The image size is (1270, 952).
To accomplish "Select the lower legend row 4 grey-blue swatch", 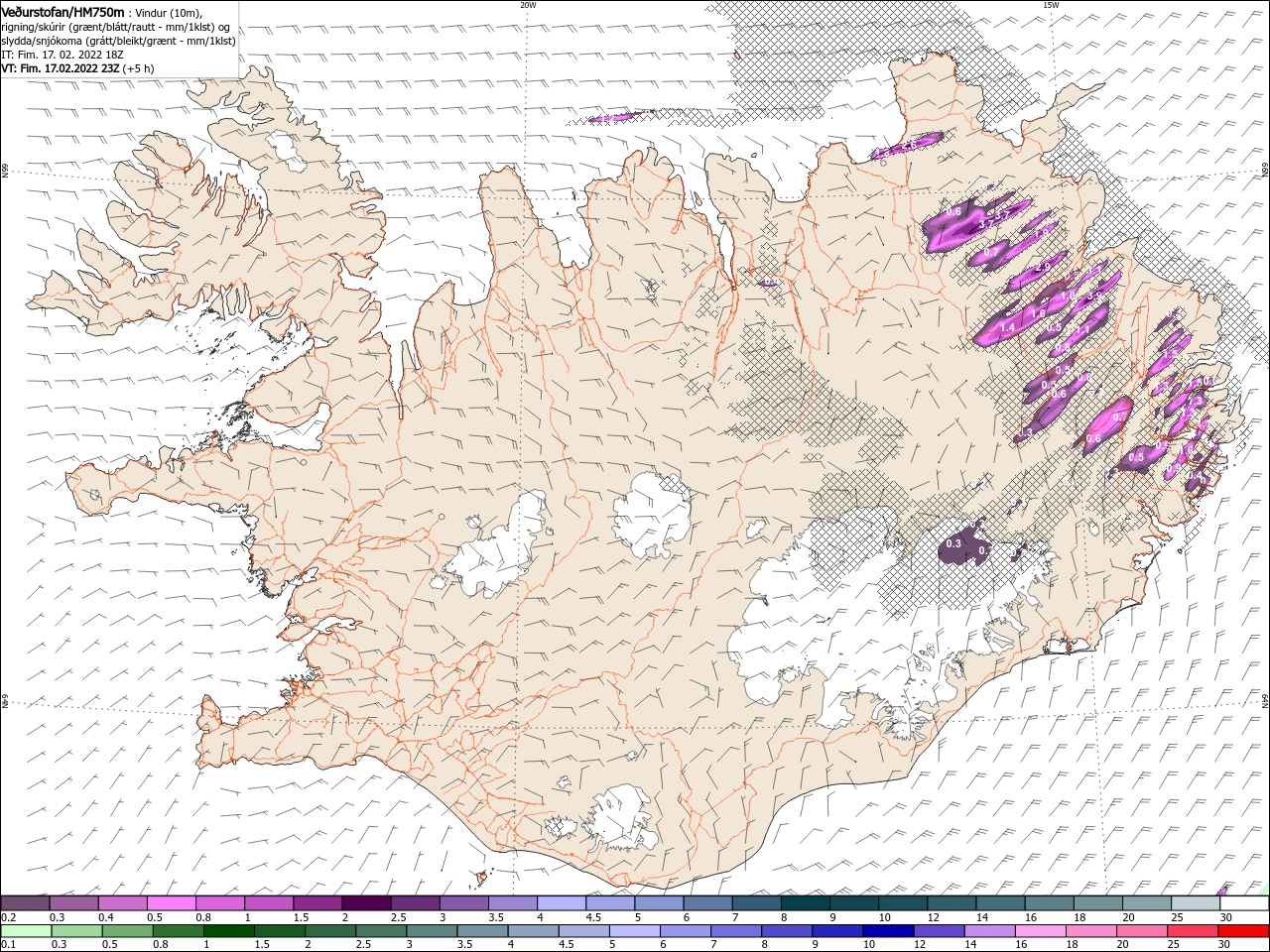I will pyautogui.click(x=534, y=931).
